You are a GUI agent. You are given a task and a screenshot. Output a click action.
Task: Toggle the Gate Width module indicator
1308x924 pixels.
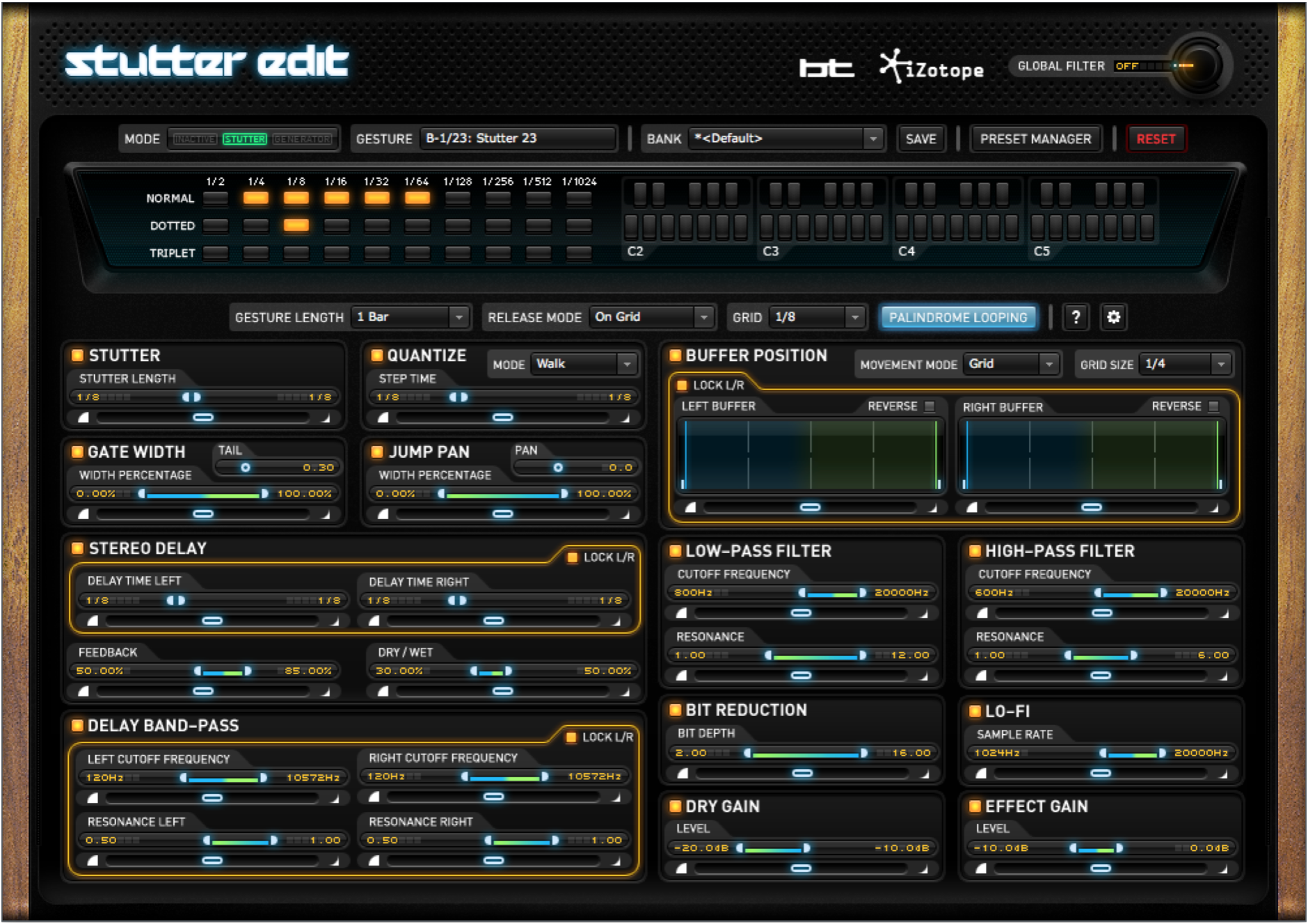pos(78,452)
